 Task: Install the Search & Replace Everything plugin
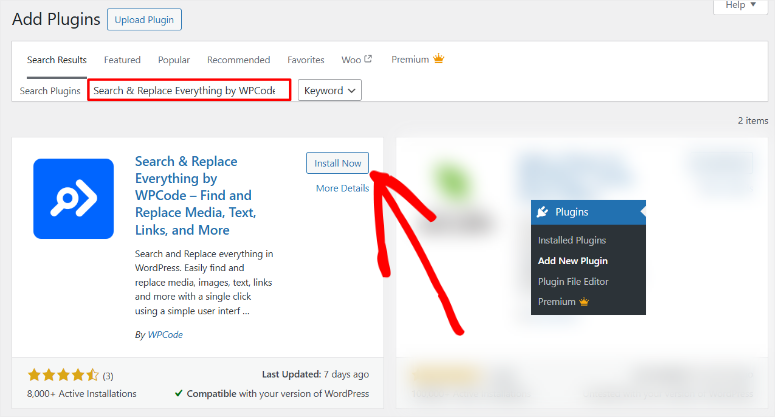pyautogui.click(x=338, y=163)
